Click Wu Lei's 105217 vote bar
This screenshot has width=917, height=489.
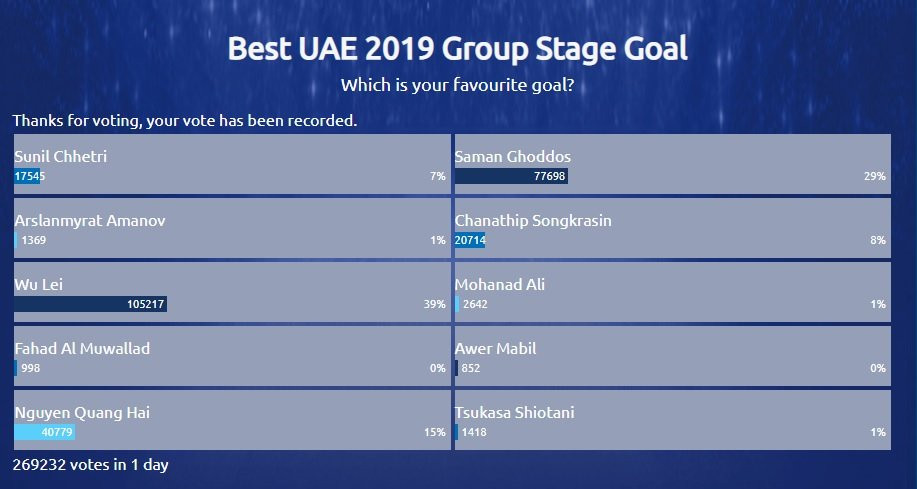tap(90, 304)
